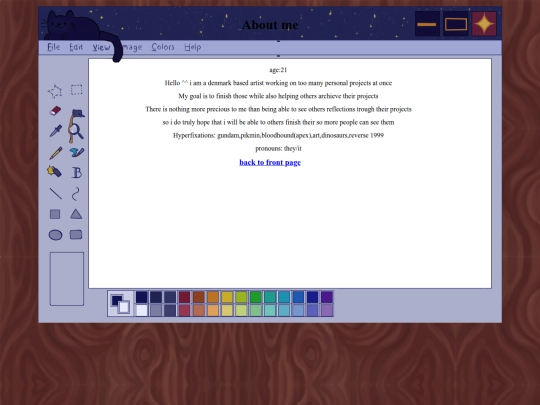
Task: Open the File menu
Action: pos(53,47)
